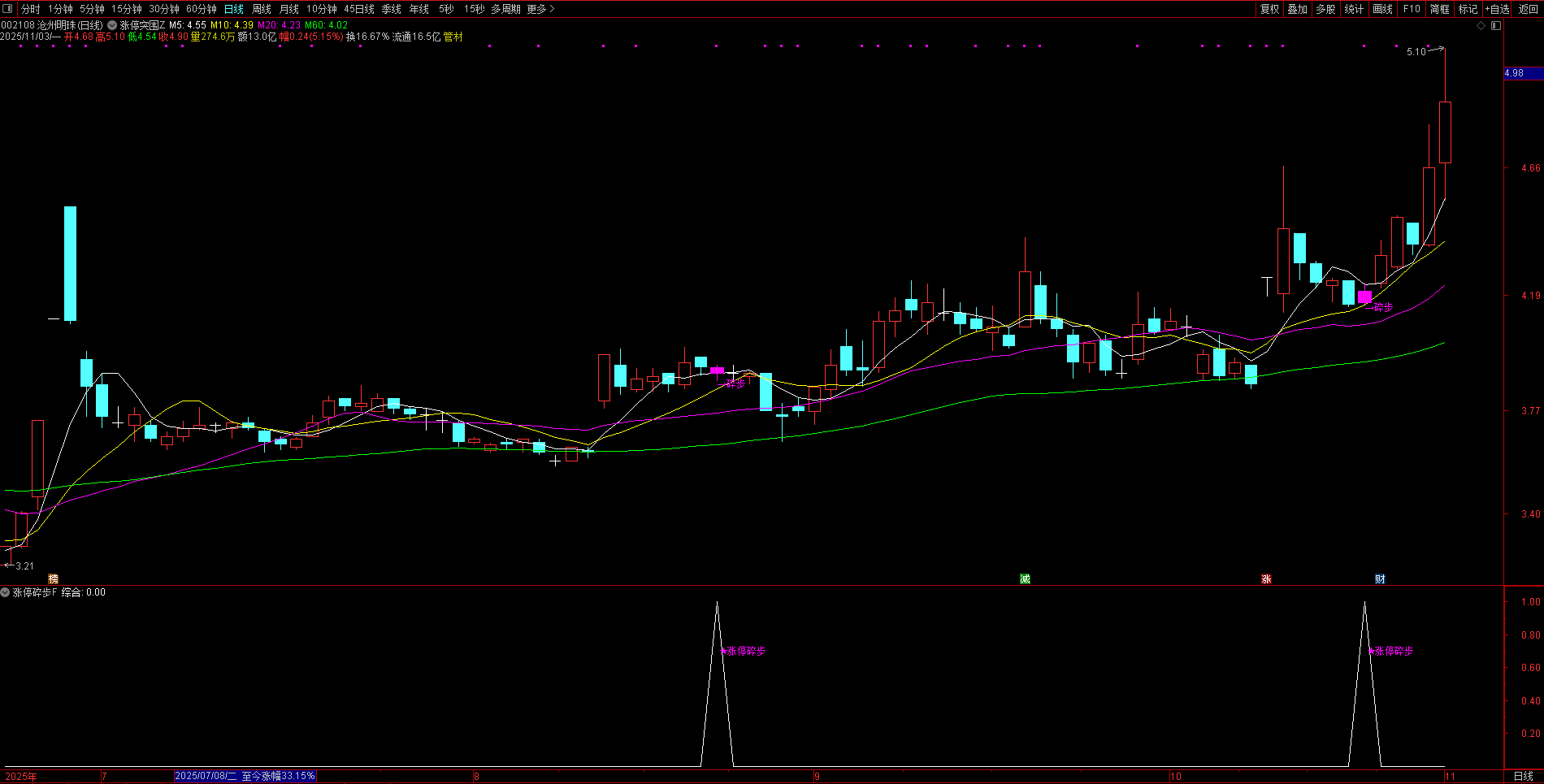Click the green 减 event marker
Image resolution: width=1544 pixels, height=784 pixels.
click(1025, 578)
